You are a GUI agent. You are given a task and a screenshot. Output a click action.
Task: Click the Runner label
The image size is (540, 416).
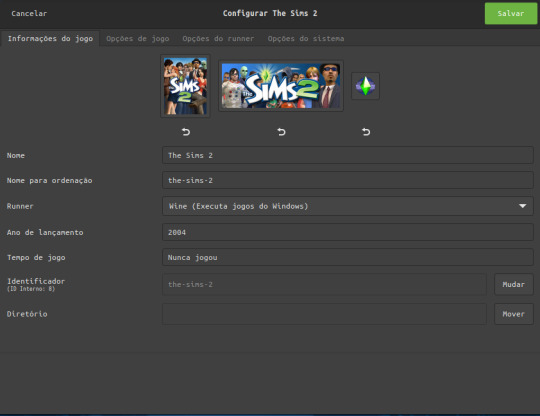point(20,206)
